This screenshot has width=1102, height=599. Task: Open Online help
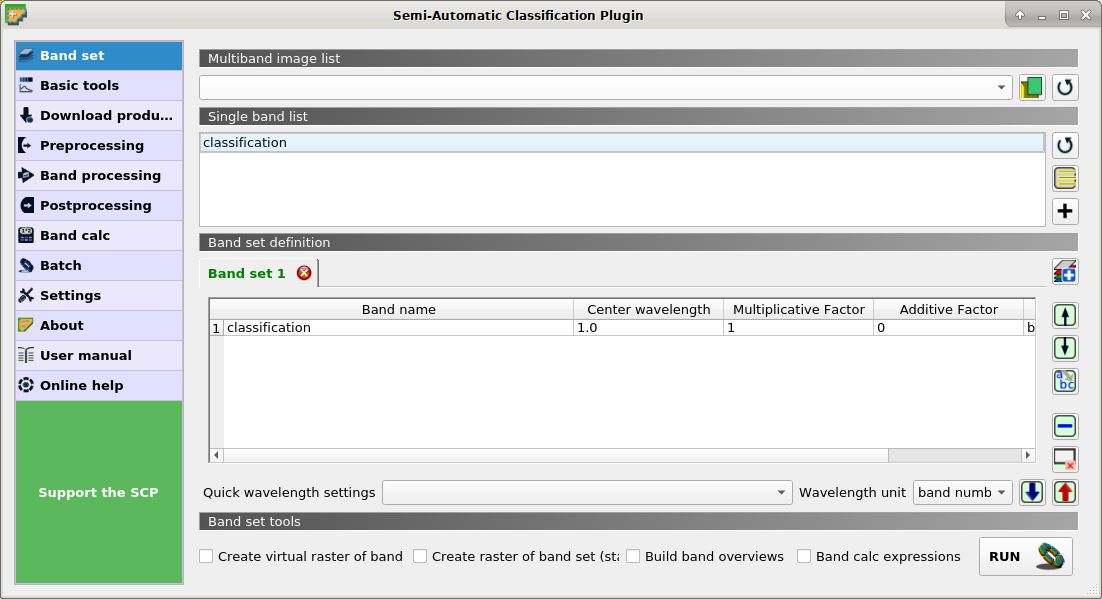98,385
